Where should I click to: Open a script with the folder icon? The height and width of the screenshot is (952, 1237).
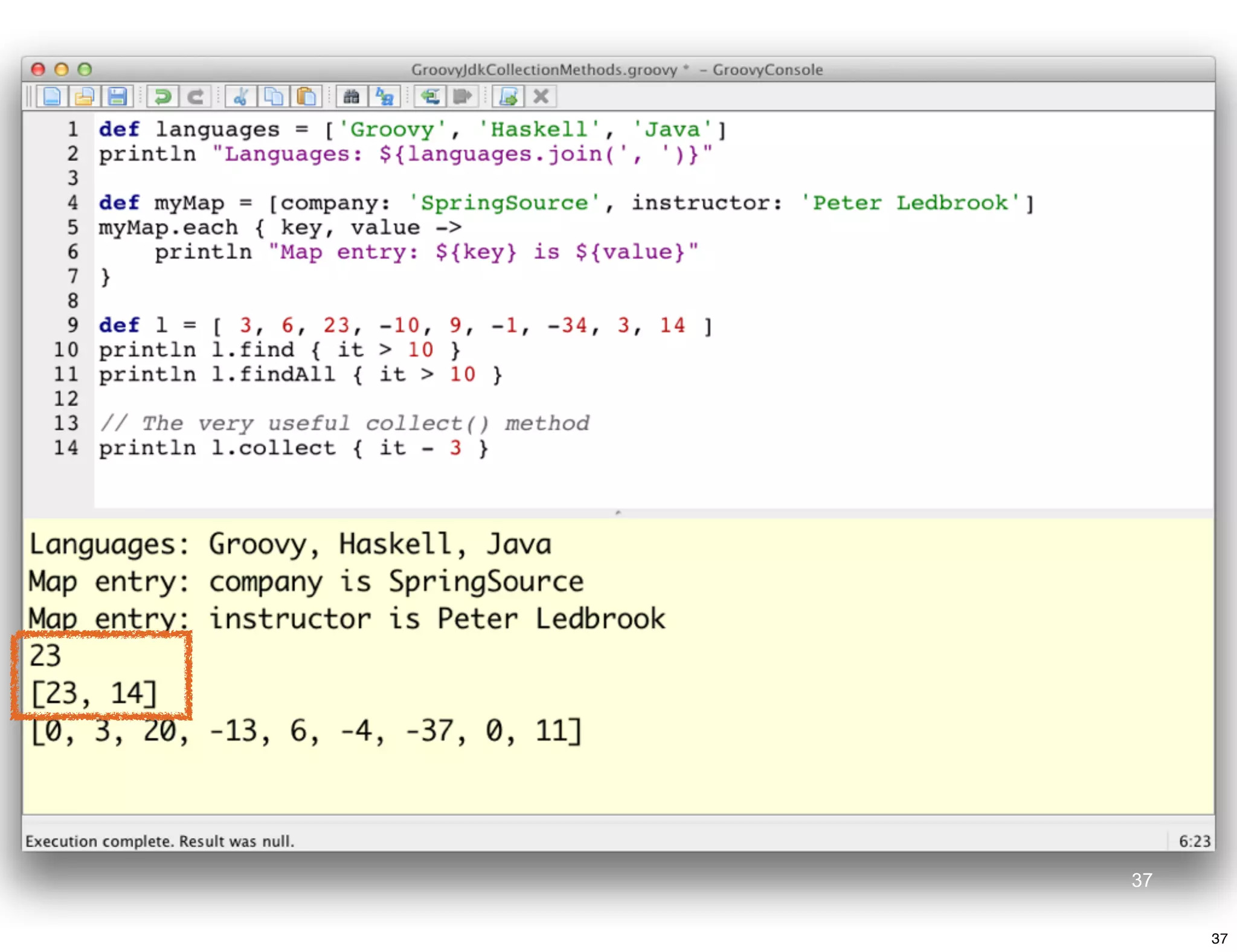pos(85,97)
